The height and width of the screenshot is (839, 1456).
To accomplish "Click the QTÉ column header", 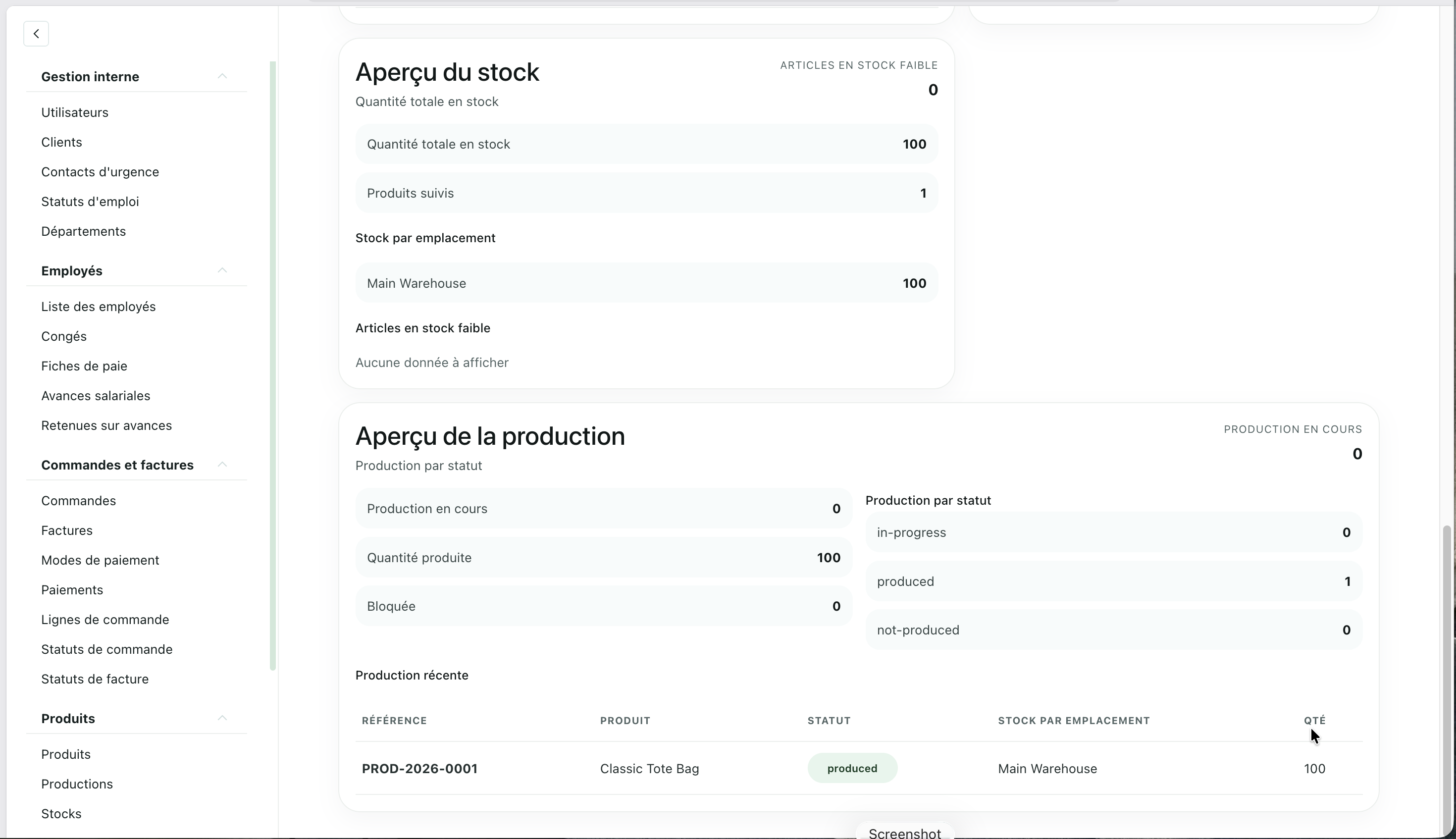I will [1315, 721].
